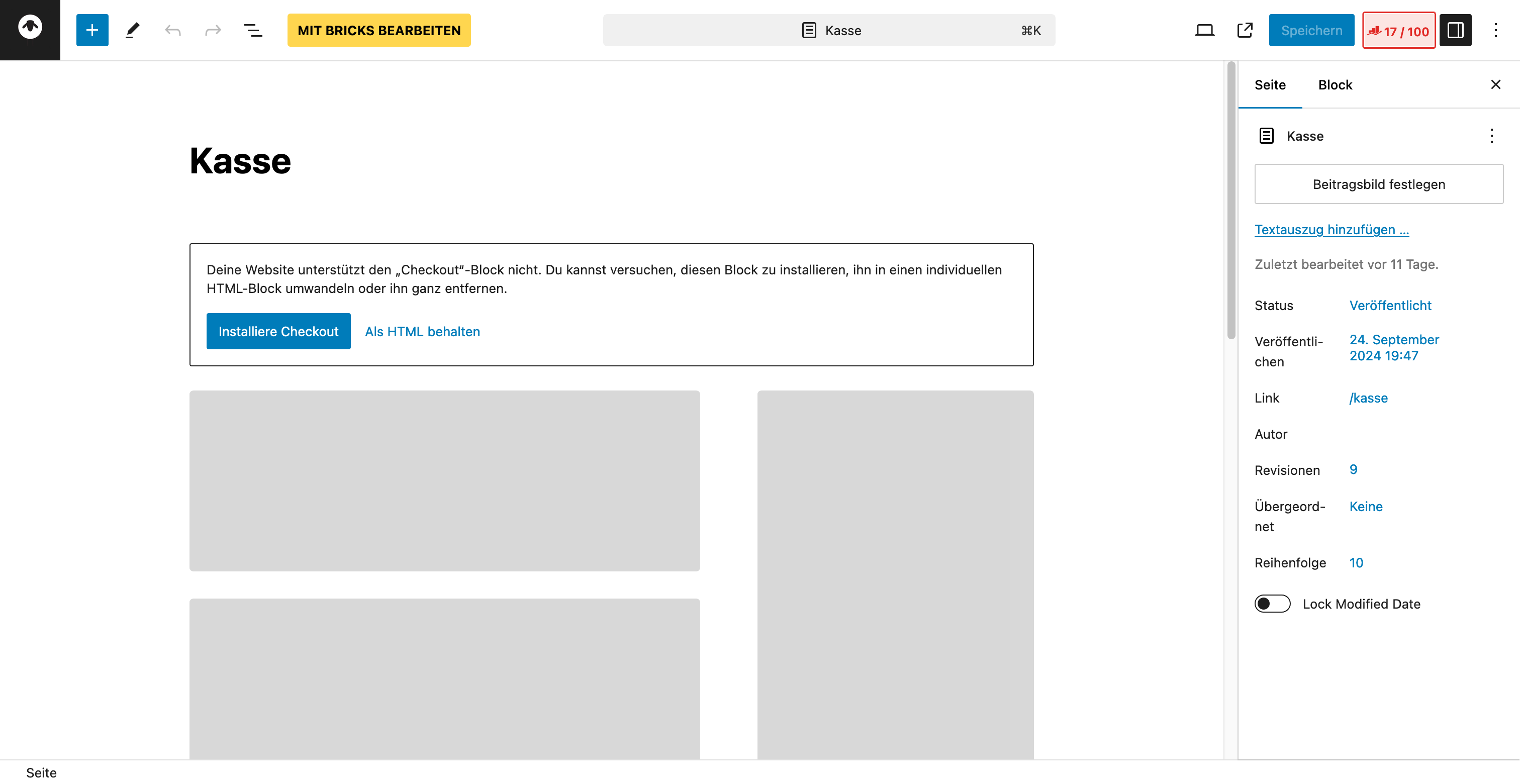The image size is (1520, 784).
Task: Open document overview list icon
Action: pos(253,30)
